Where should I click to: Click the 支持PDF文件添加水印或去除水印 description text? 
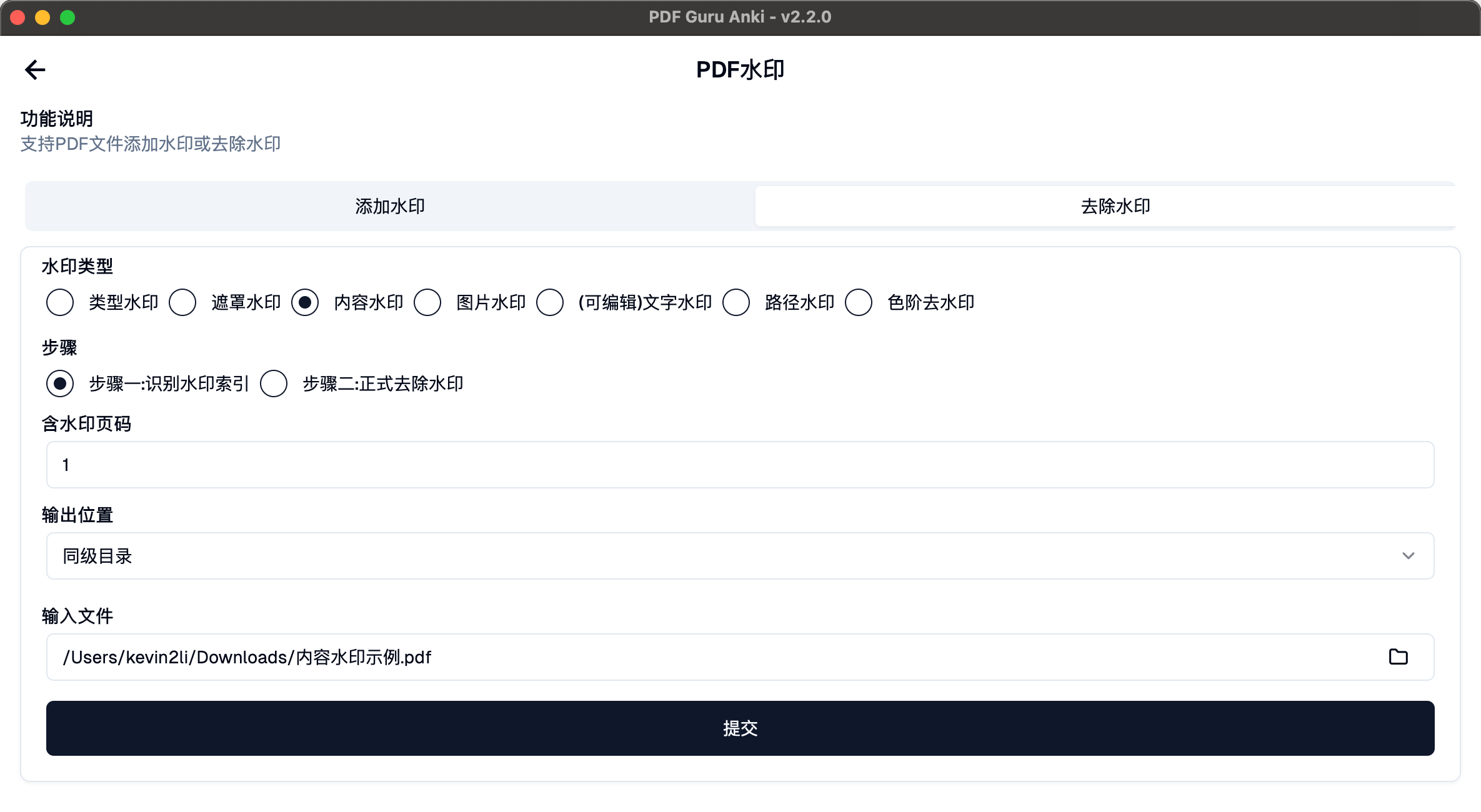pyautogui.click(x=151, y=144)
